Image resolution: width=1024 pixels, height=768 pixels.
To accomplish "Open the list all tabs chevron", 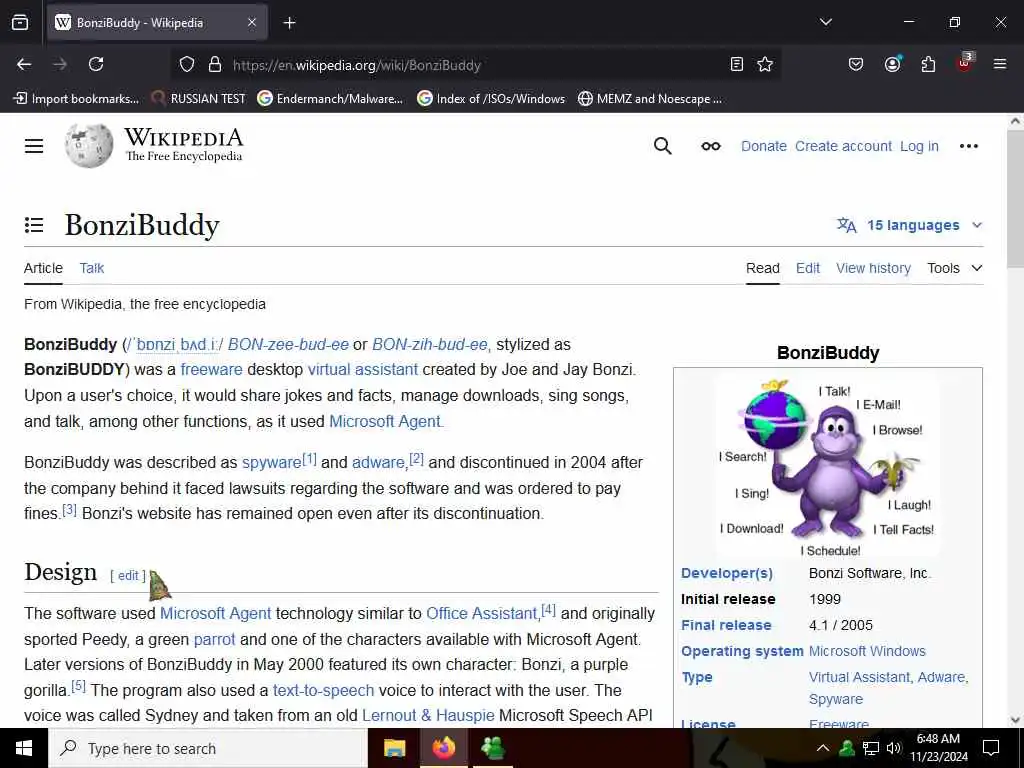I will click(825, 22).
